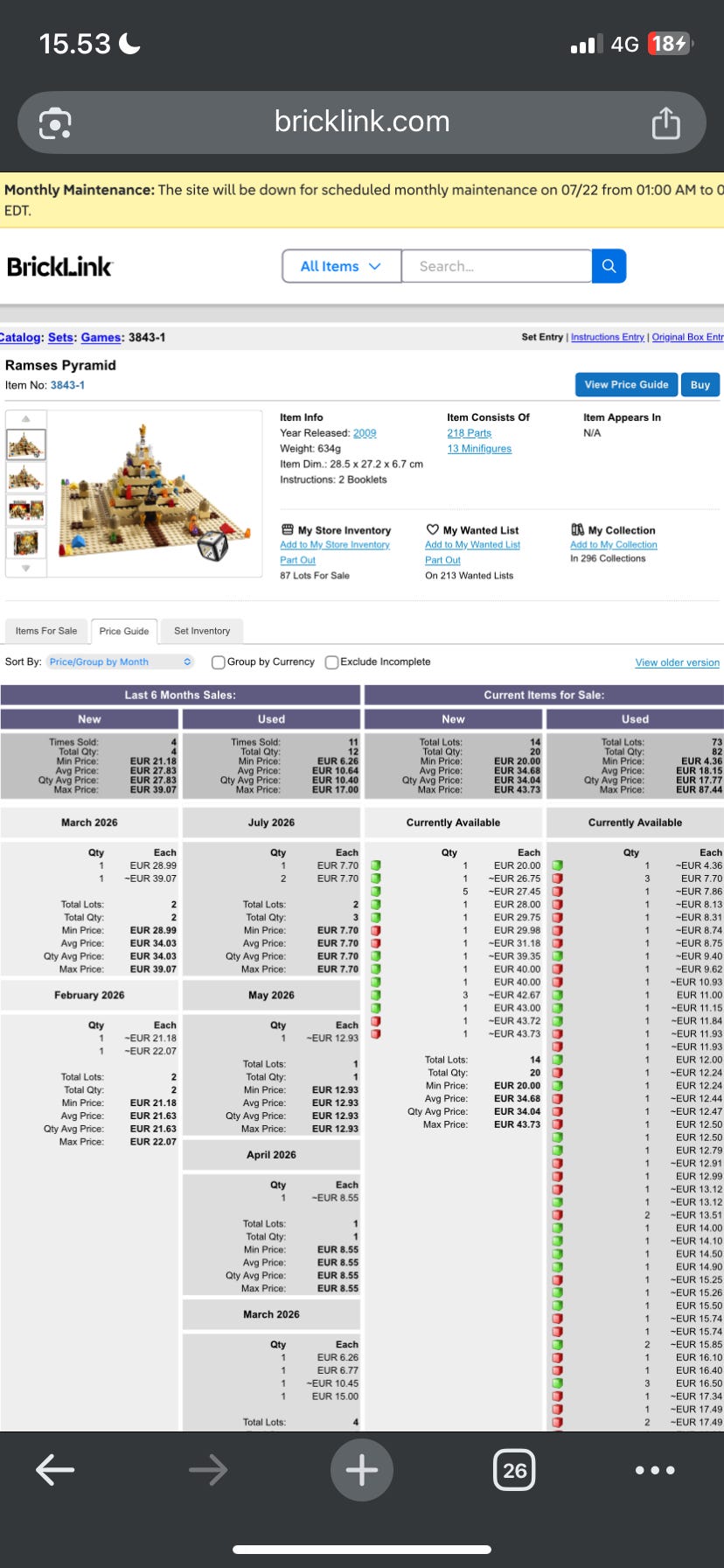Click the February 2026 month heading
The height and width of the screenshot is (1568, 724).
coord(89,995)
